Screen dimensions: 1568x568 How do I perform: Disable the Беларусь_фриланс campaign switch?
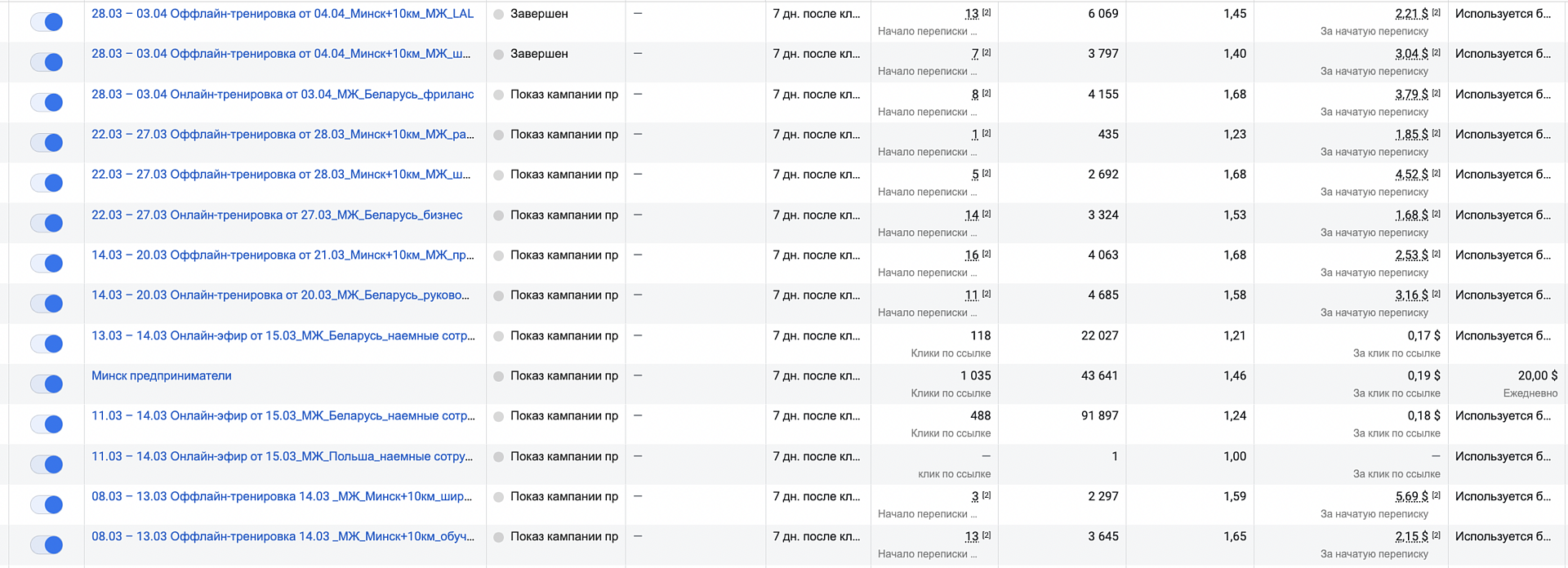pyautogui.click(x=47, y=103)
